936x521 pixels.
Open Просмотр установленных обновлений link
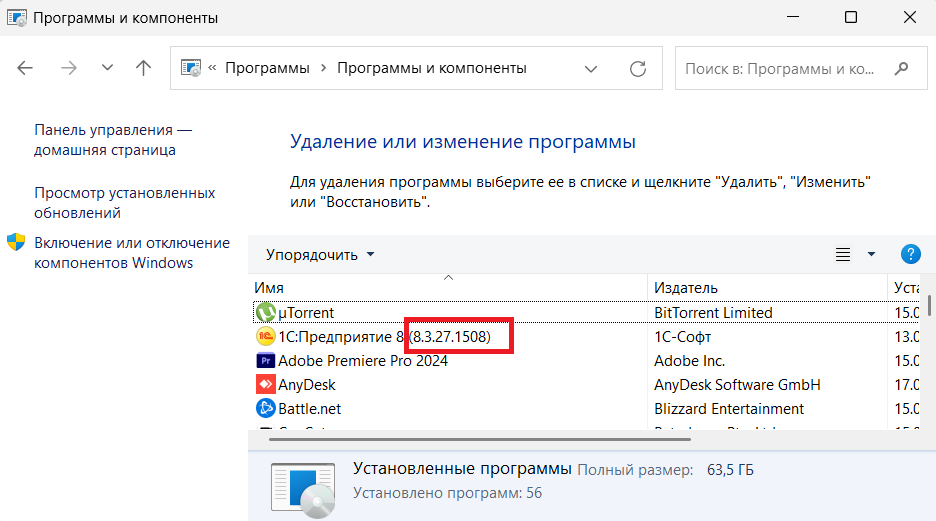tap(124, 203)
